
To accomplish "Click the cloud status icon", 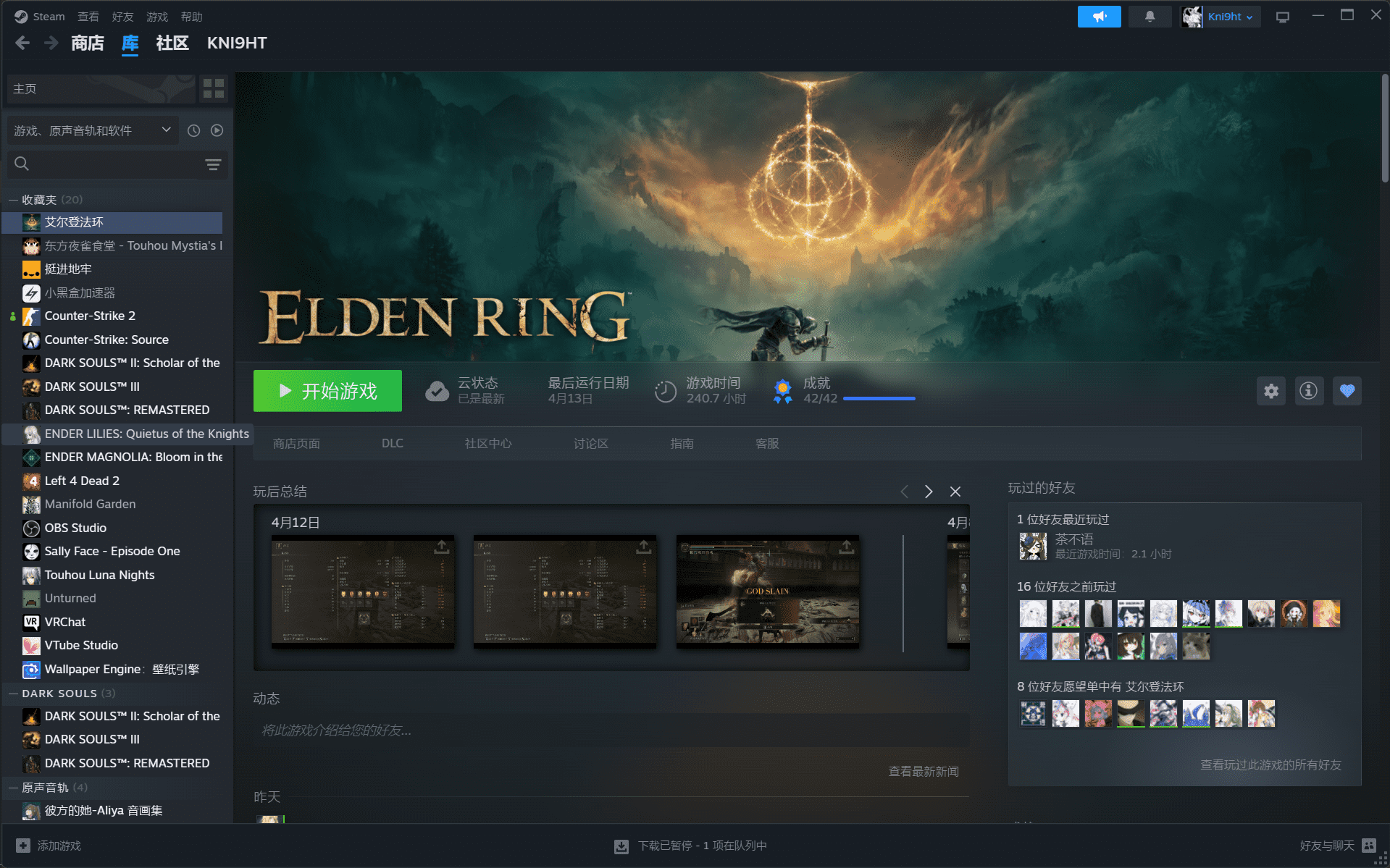I will click(x=437, y=391).
